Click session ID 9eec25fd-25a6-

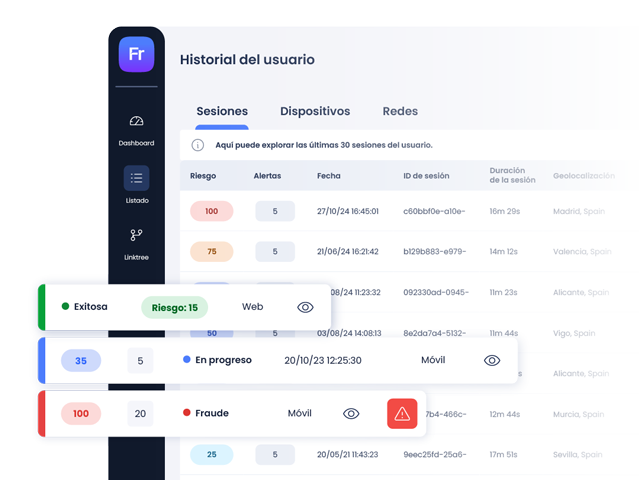(x=434, y=454)
